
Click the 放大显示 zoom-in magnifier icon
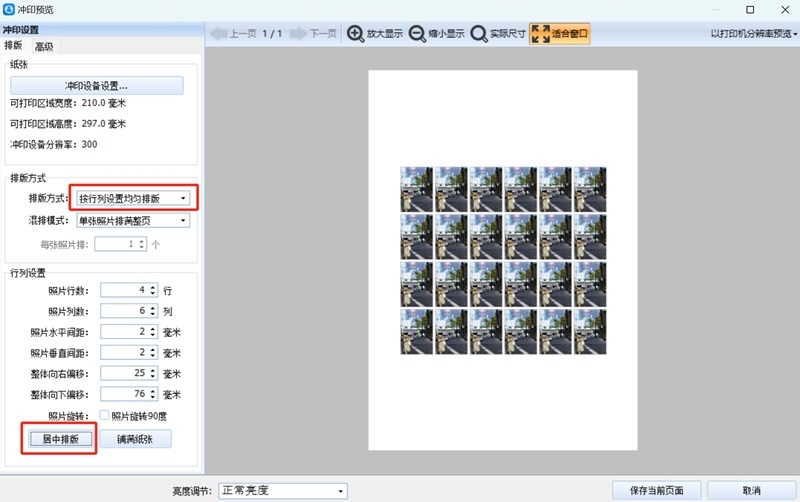pyautogui.click(x=355, y=34)
